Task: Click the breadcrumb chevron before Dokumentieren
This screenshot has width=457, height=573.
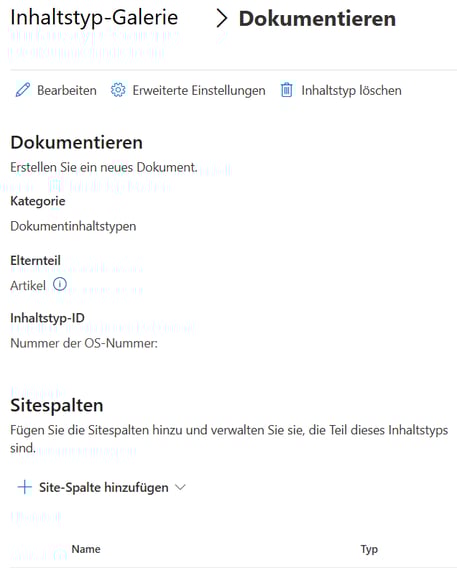Action: [x=221, y=19]
